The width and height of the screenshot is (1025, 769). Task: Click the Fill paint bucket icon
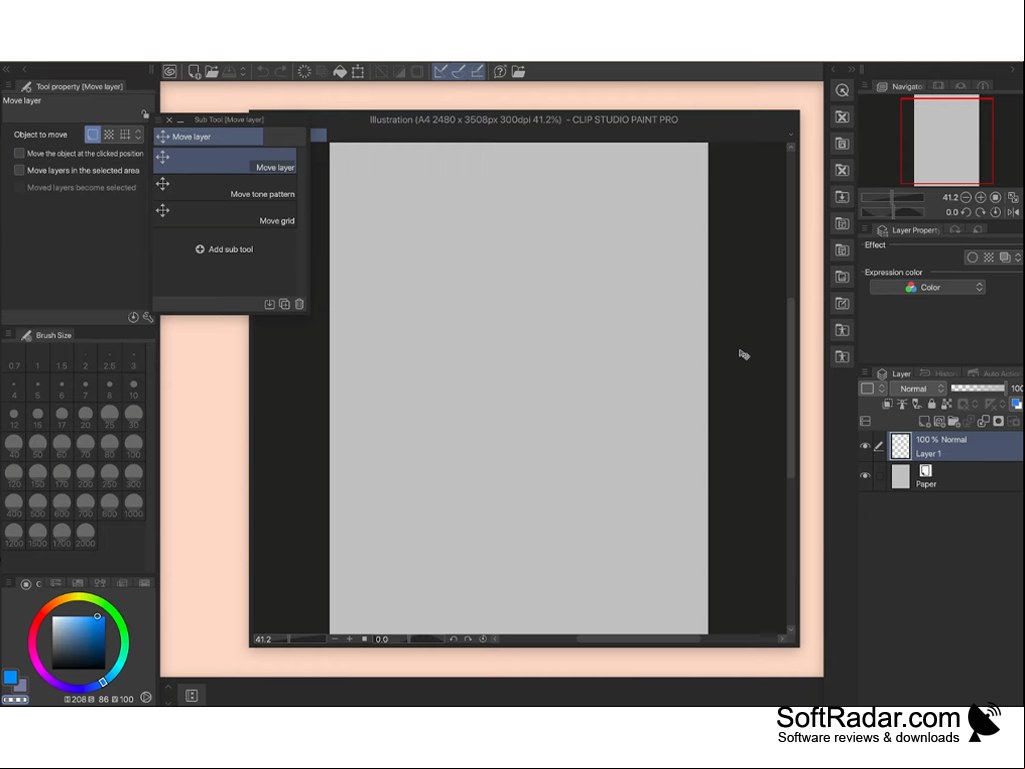(340, 71)
